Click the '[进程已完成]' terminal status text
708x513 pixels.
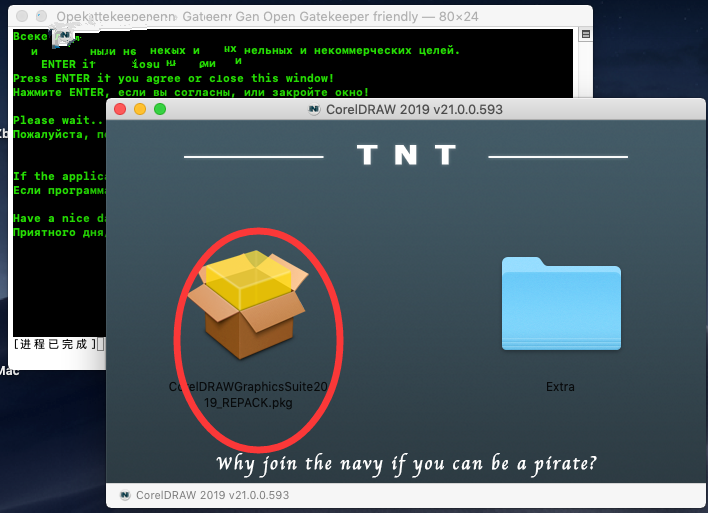click(55, 344)
